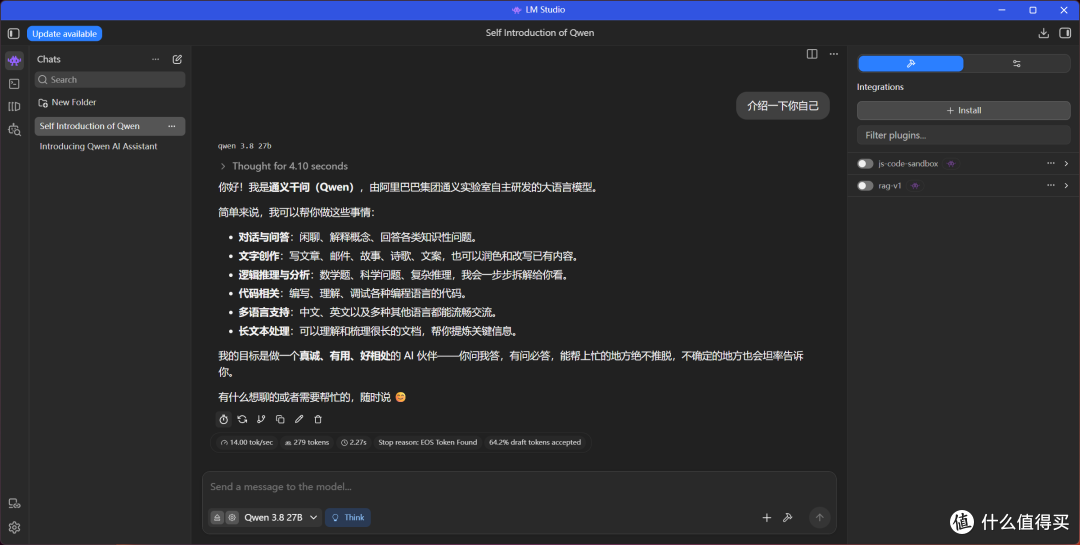
Task: Click the Filter plugins field
Action: (x=964, y=135)
